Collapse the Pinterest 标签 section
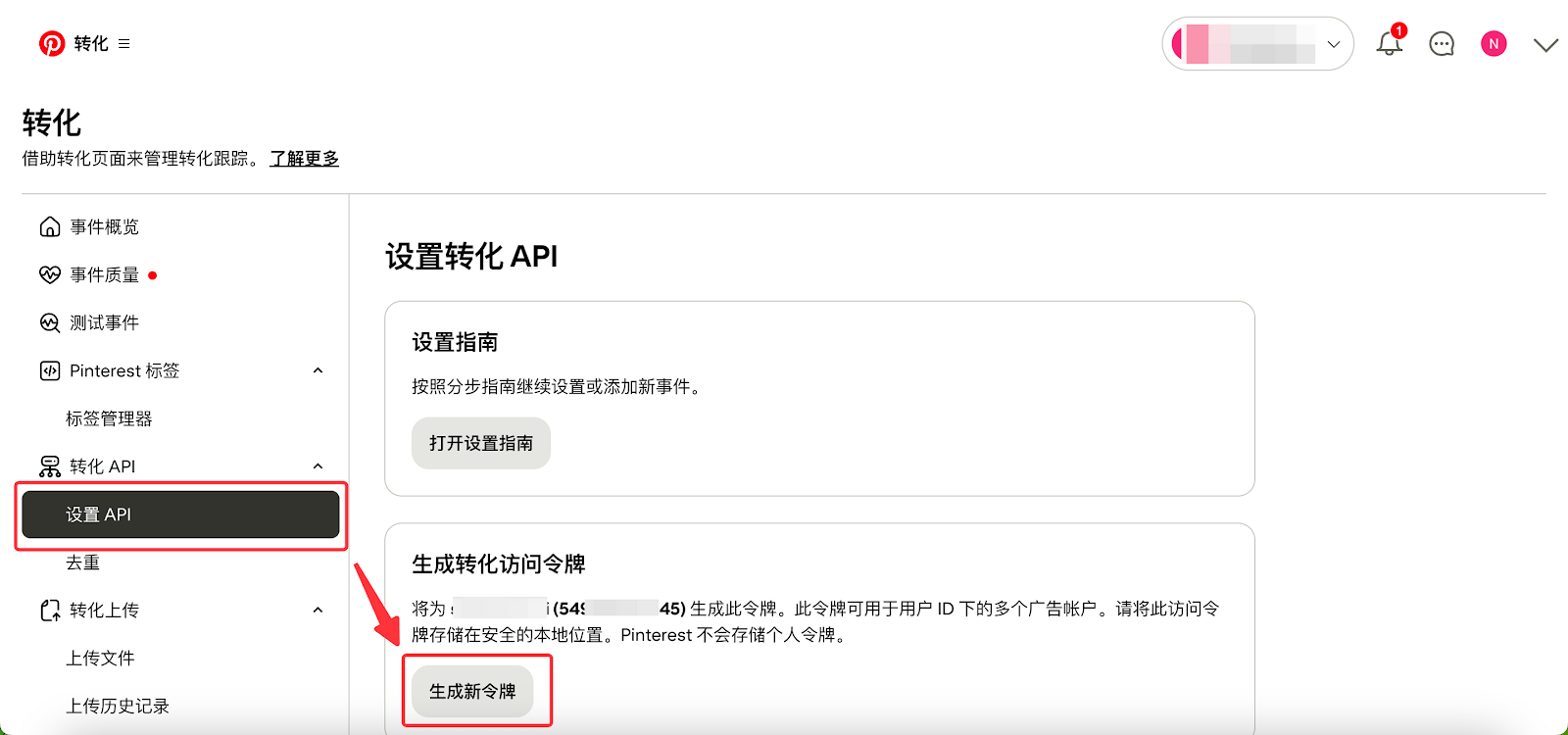The height and width of the screenshot is (735, 1568). point(318,370)
